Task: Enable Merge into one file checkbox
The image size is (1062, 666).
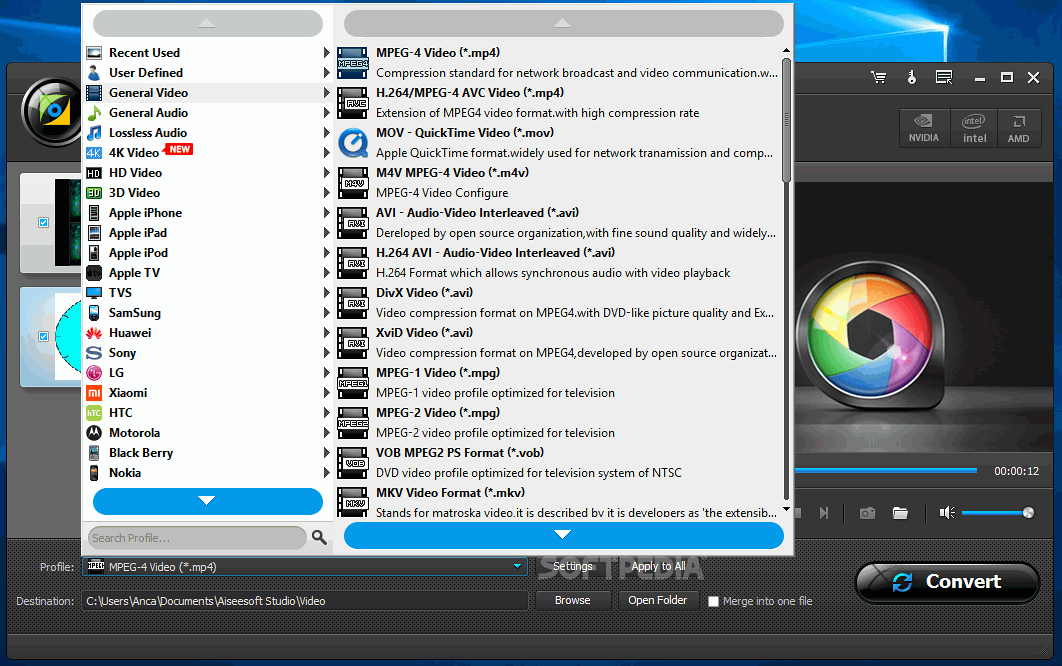Action: [713, 601]
